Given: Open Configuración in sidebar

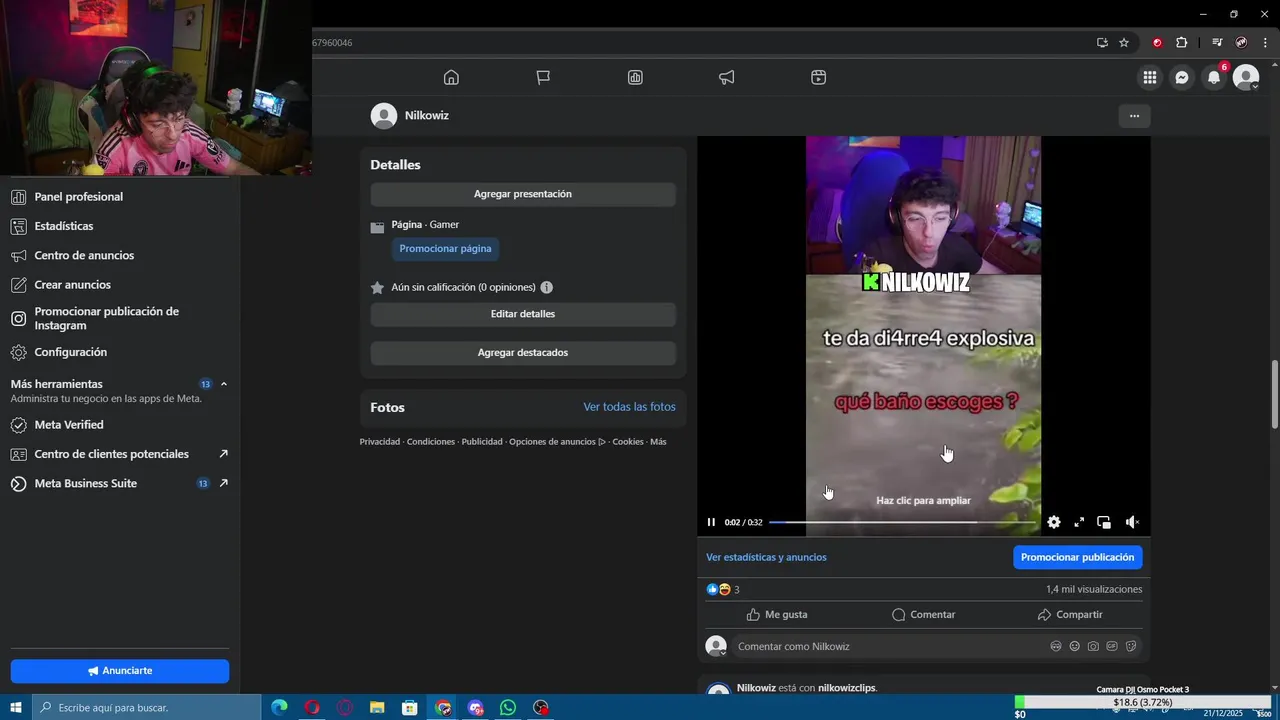Looking at the screenshot, I should 120,352.
